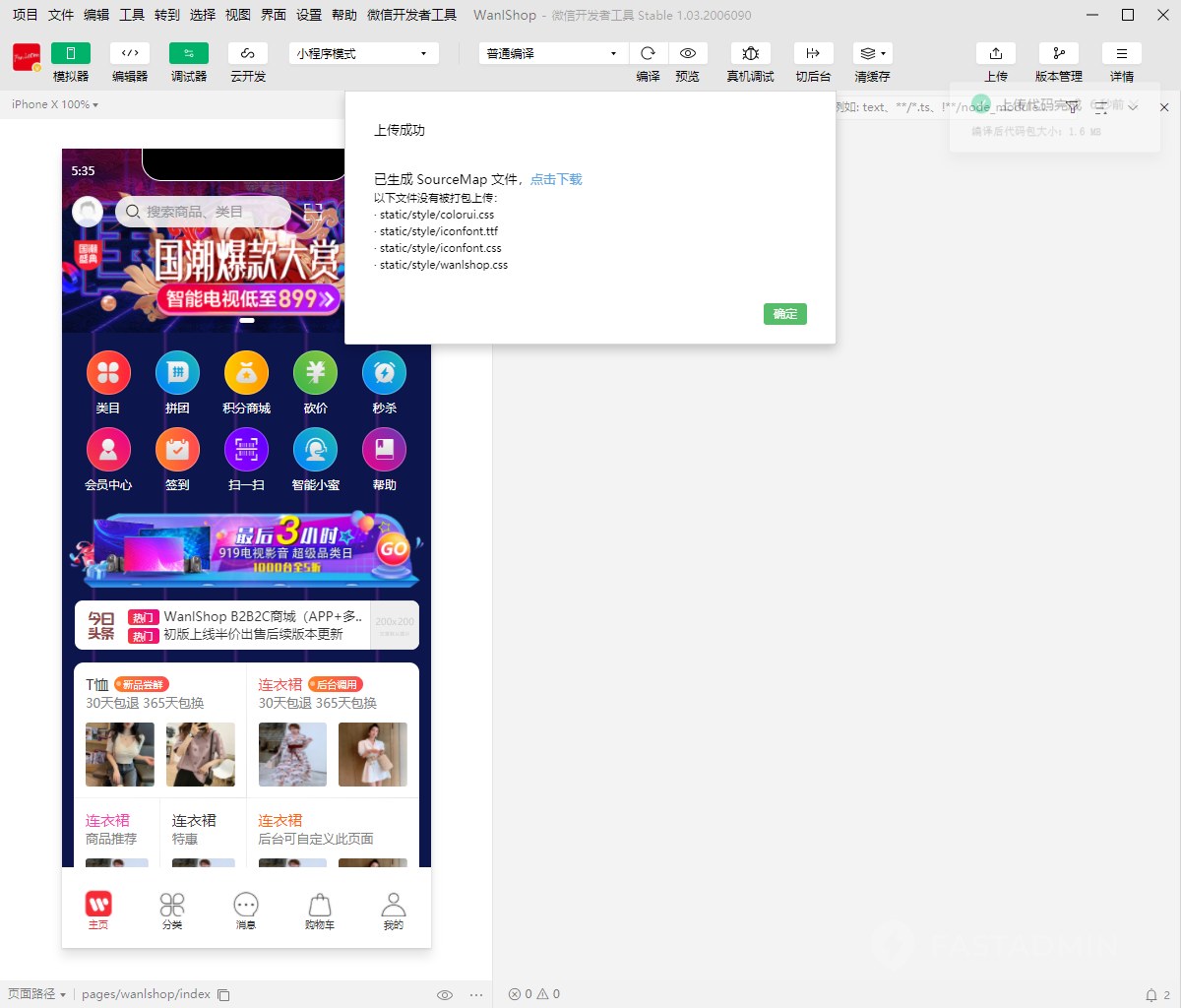
Task: Tap the user avatar in the simulator
Action: (x=88, y=212)
